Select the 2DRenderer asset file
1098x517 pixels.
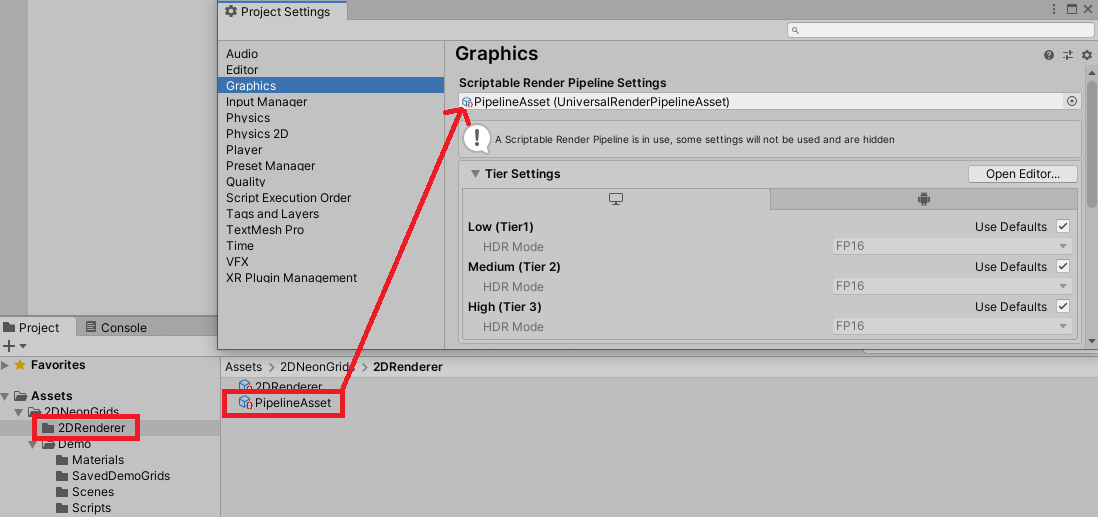(288, 386)
